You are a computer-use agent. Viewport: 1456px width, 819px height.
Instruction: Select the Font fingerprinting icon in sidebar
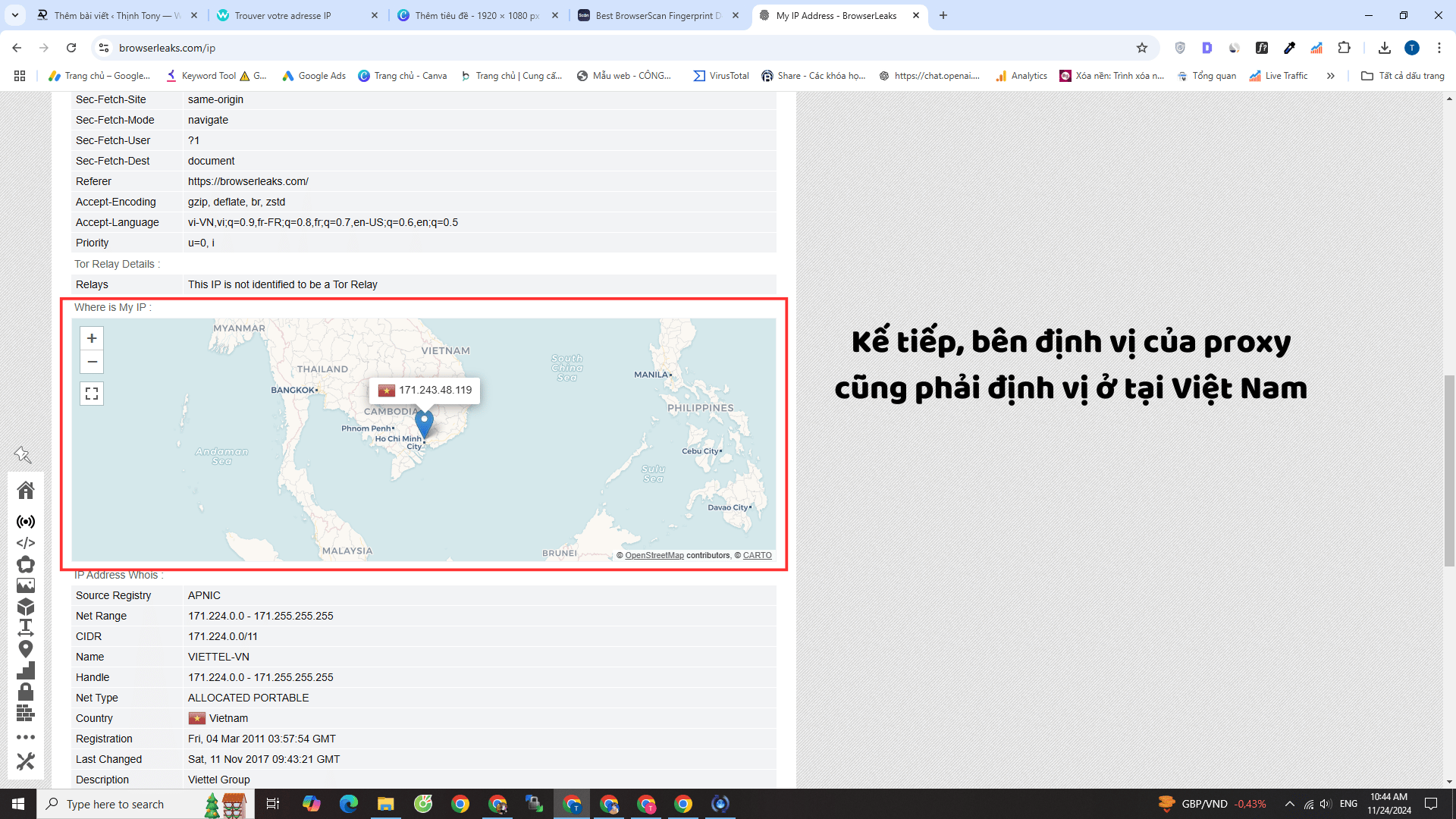point(26,627)
